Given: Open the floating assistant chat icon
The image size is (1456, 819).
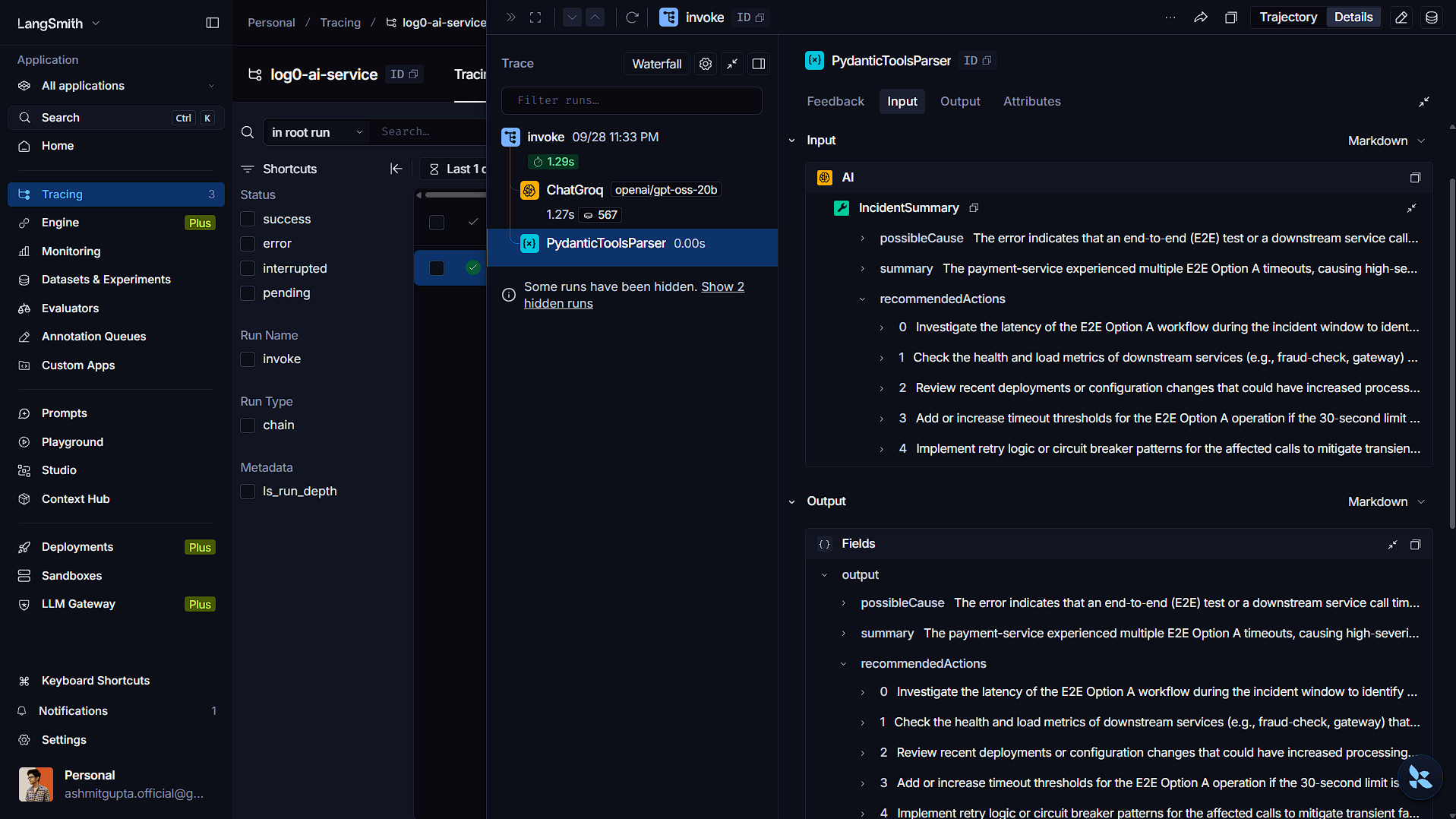Looking at the screenshot, I should 1420,777.
